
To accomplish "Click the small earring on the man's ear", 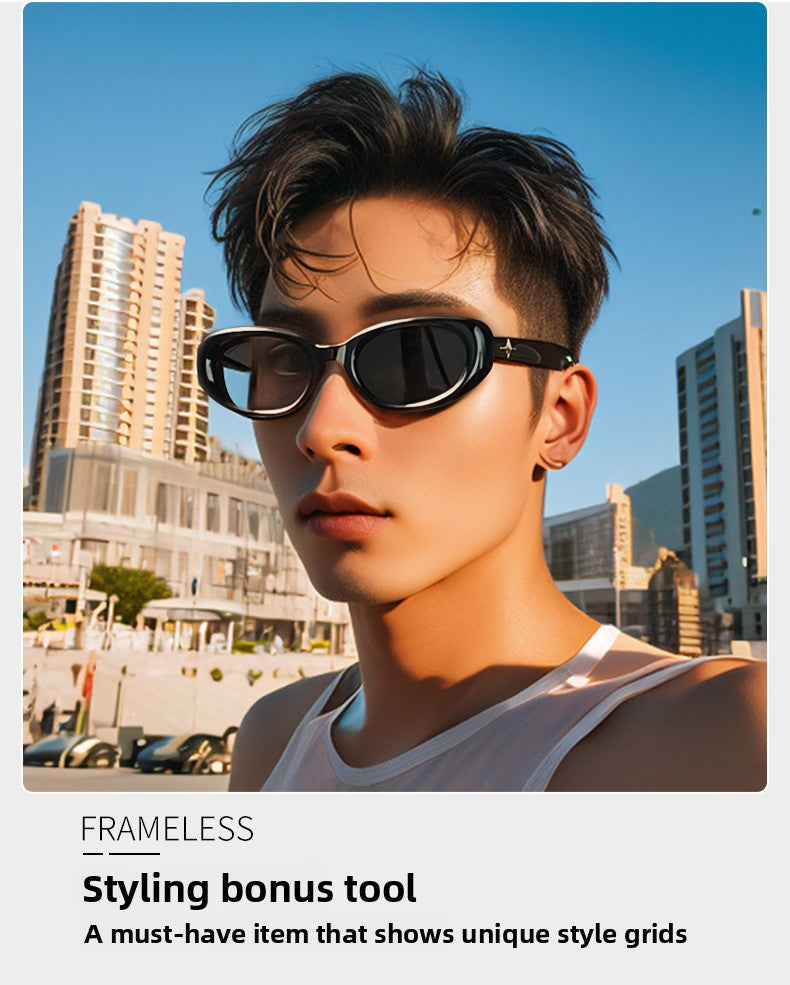I will [x=552, y=464].
